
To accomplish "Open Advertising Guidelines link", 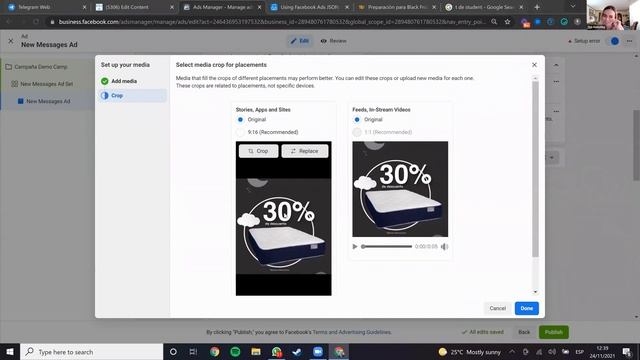I will 364,332.
